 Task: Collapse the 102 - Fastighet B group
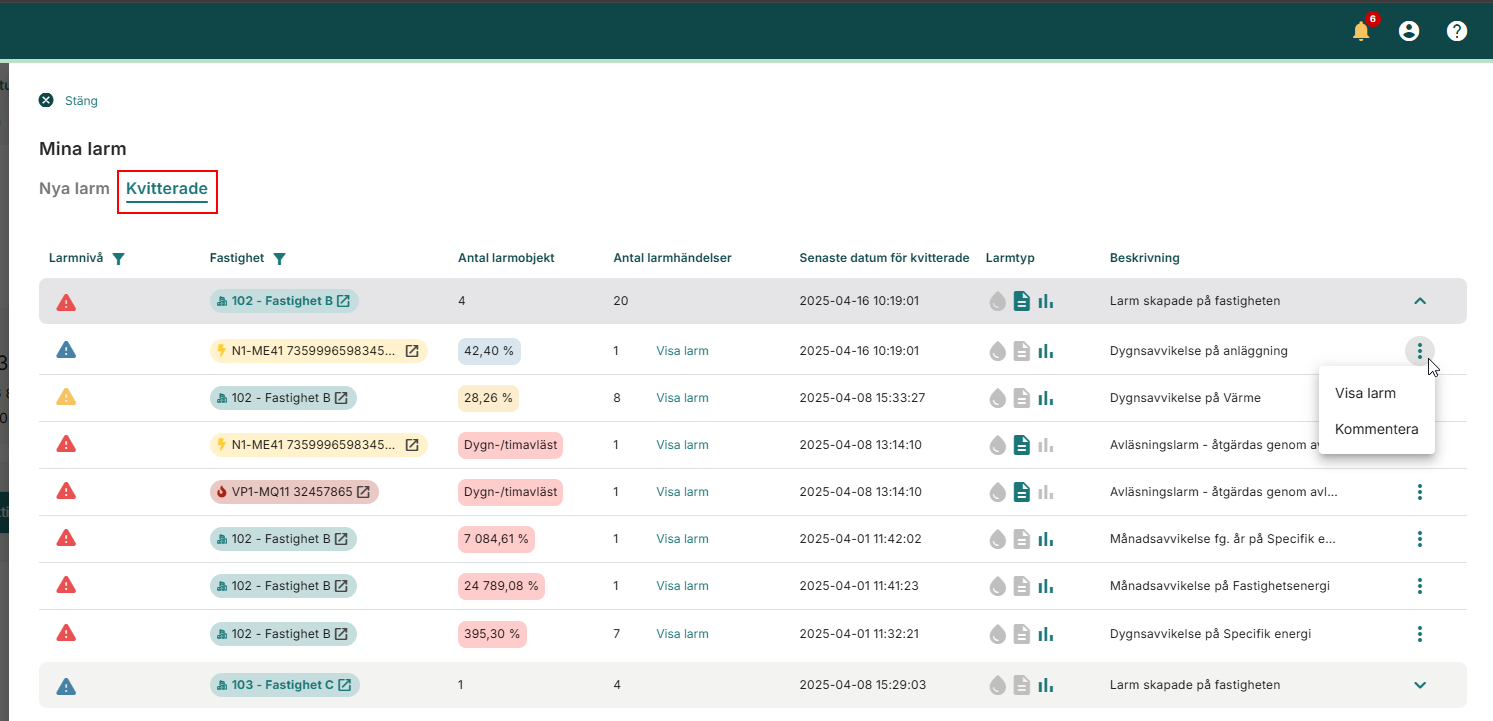[x=1420, y=301]
